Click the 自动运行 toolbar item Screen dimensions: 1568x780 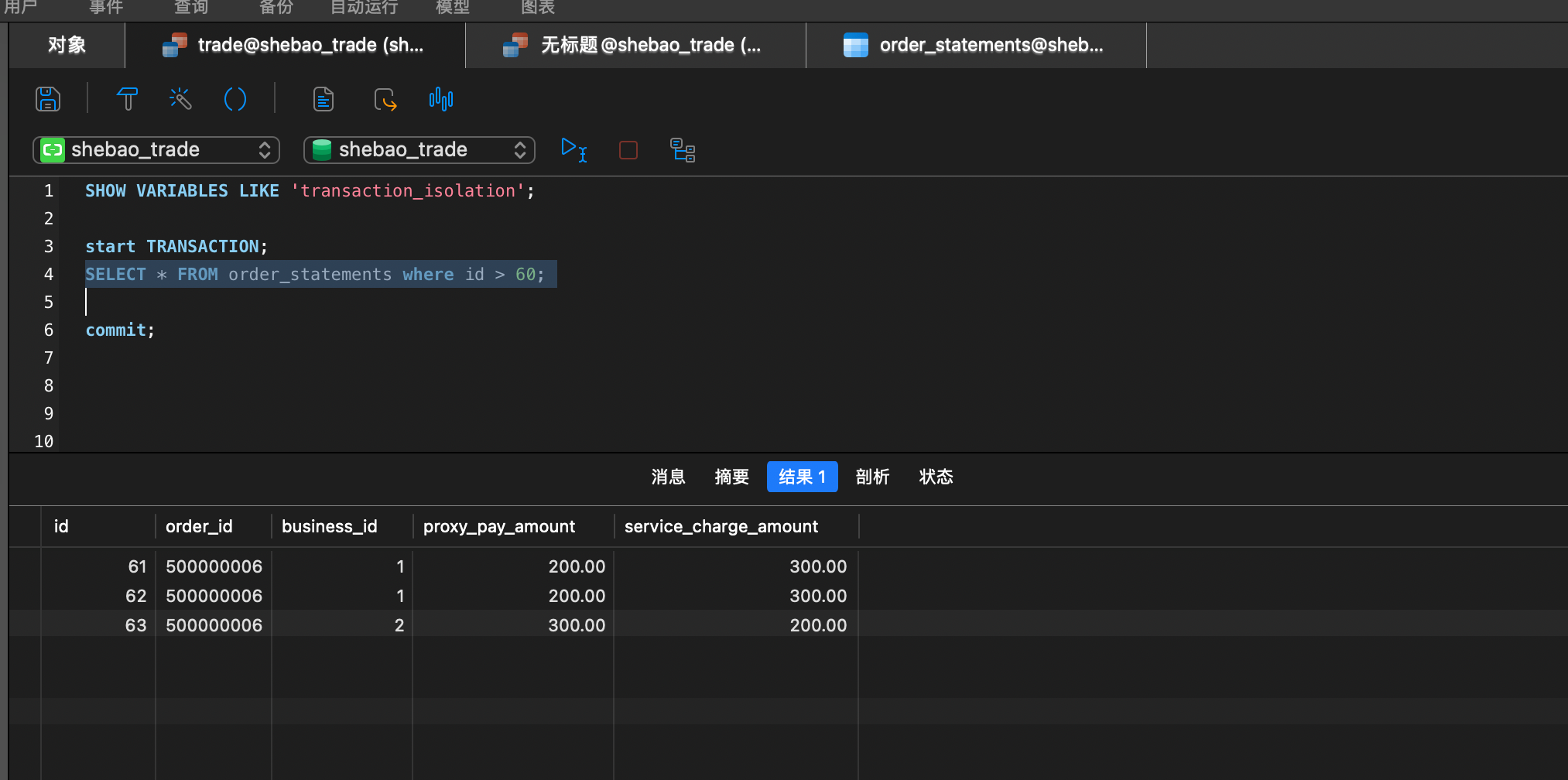(x=365, y=8)
